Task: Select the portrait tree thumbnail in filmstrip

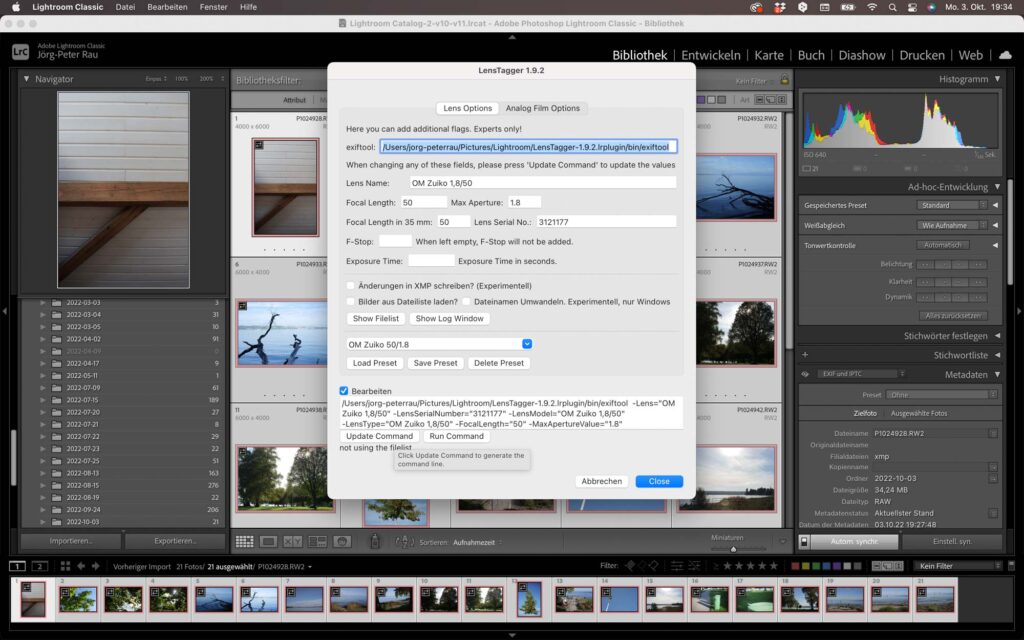Action: click(529, 600)
